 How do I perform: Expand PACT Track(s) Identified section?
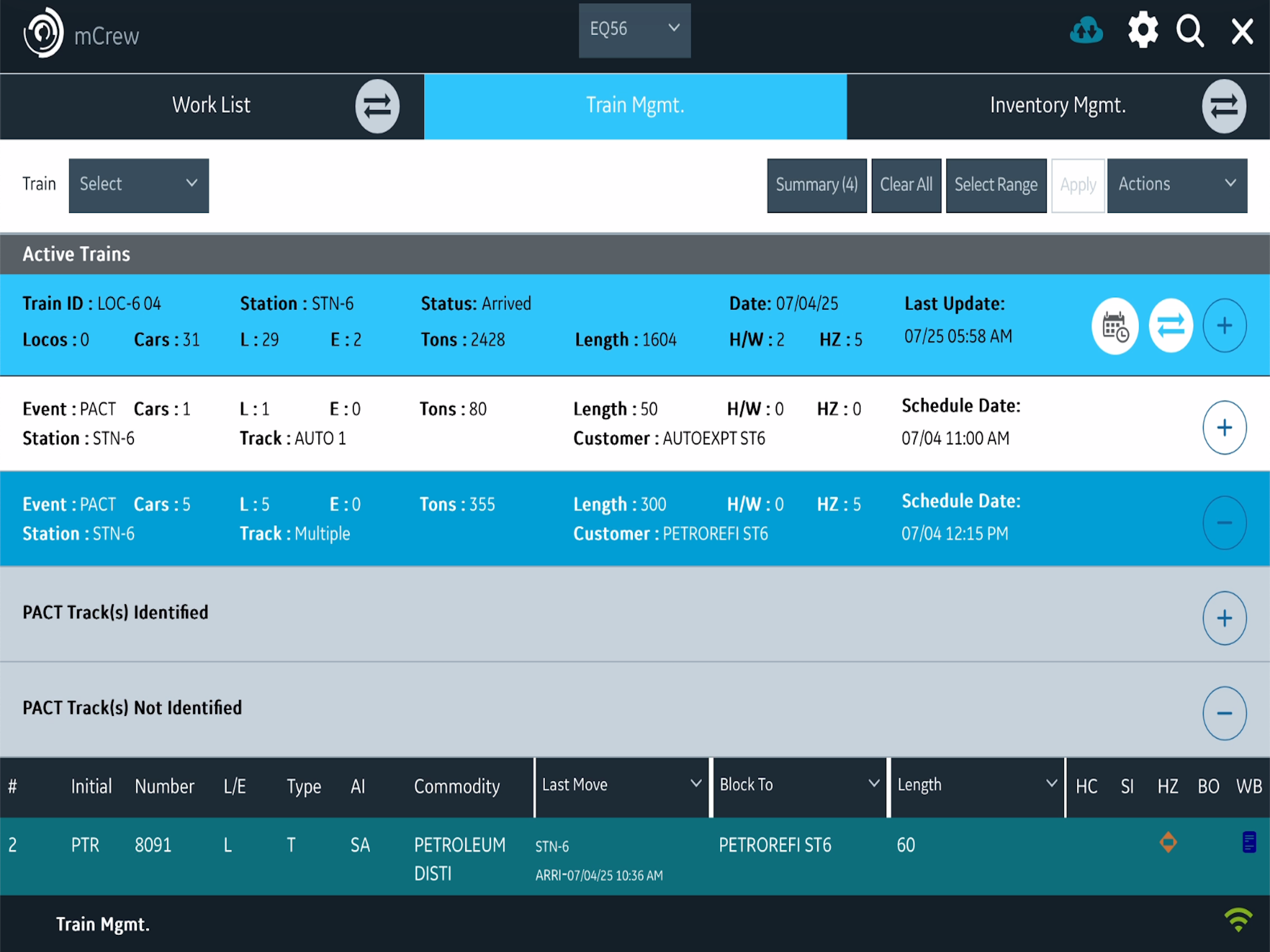pyautogui.click(x=1224, y=618)
